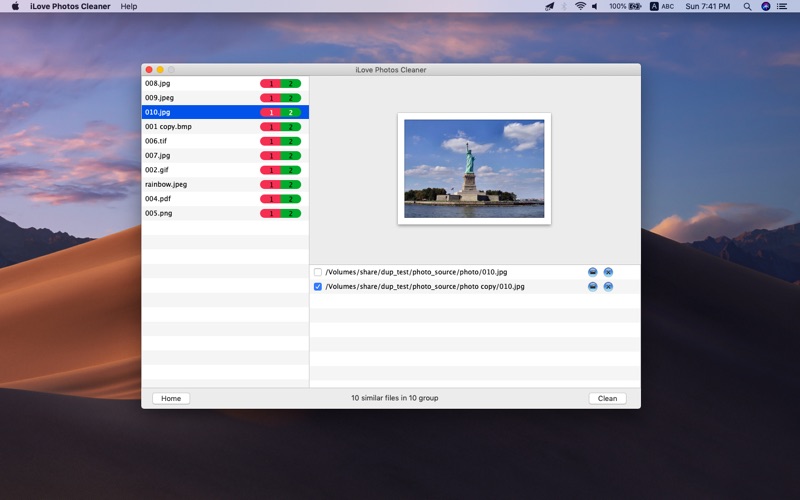Click the Wi-Fi status icon
The width and height of the screenshot is (800, 500).
580,6
